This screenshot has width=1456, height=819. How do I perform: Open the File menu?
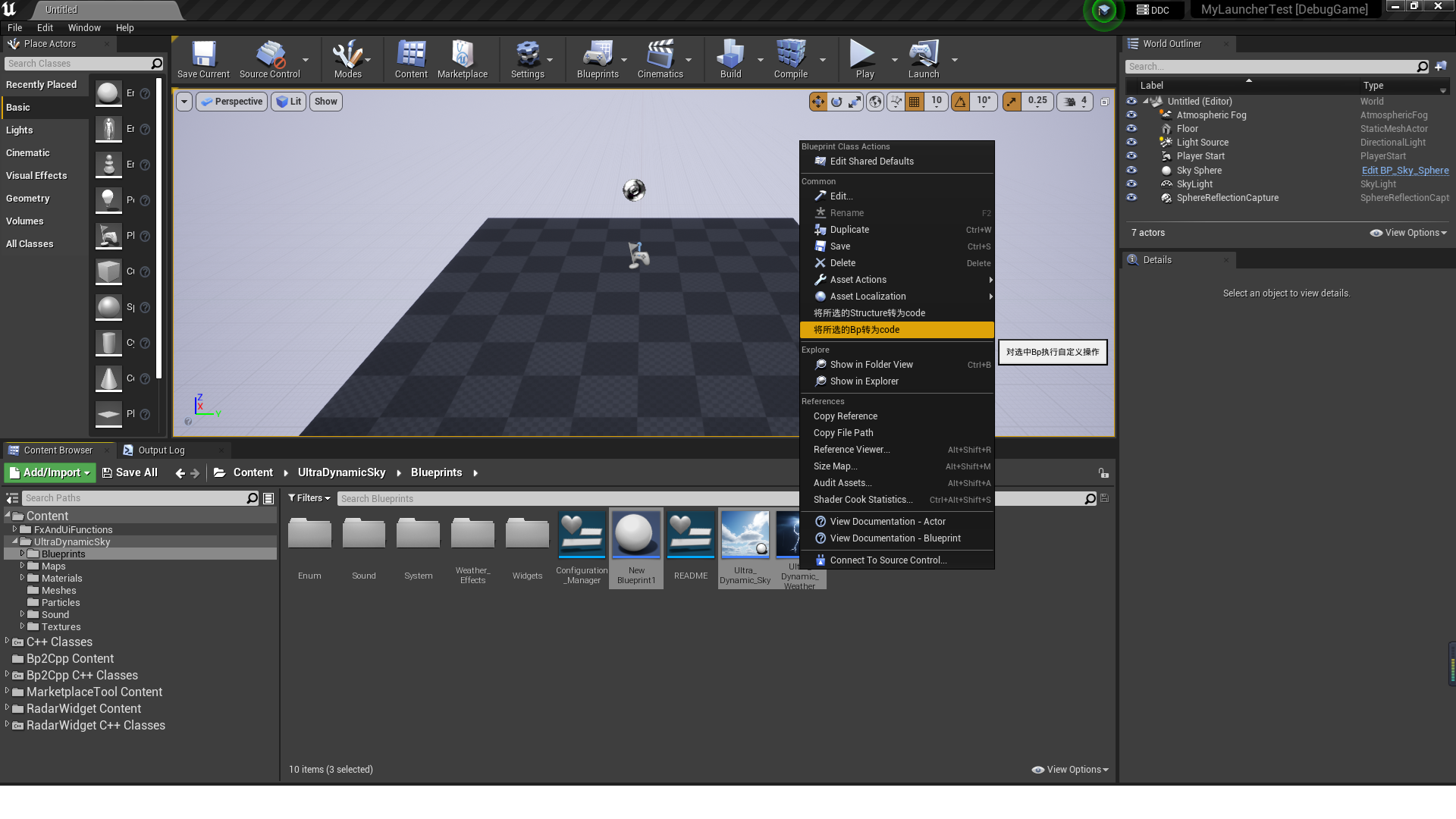[14, 27]
